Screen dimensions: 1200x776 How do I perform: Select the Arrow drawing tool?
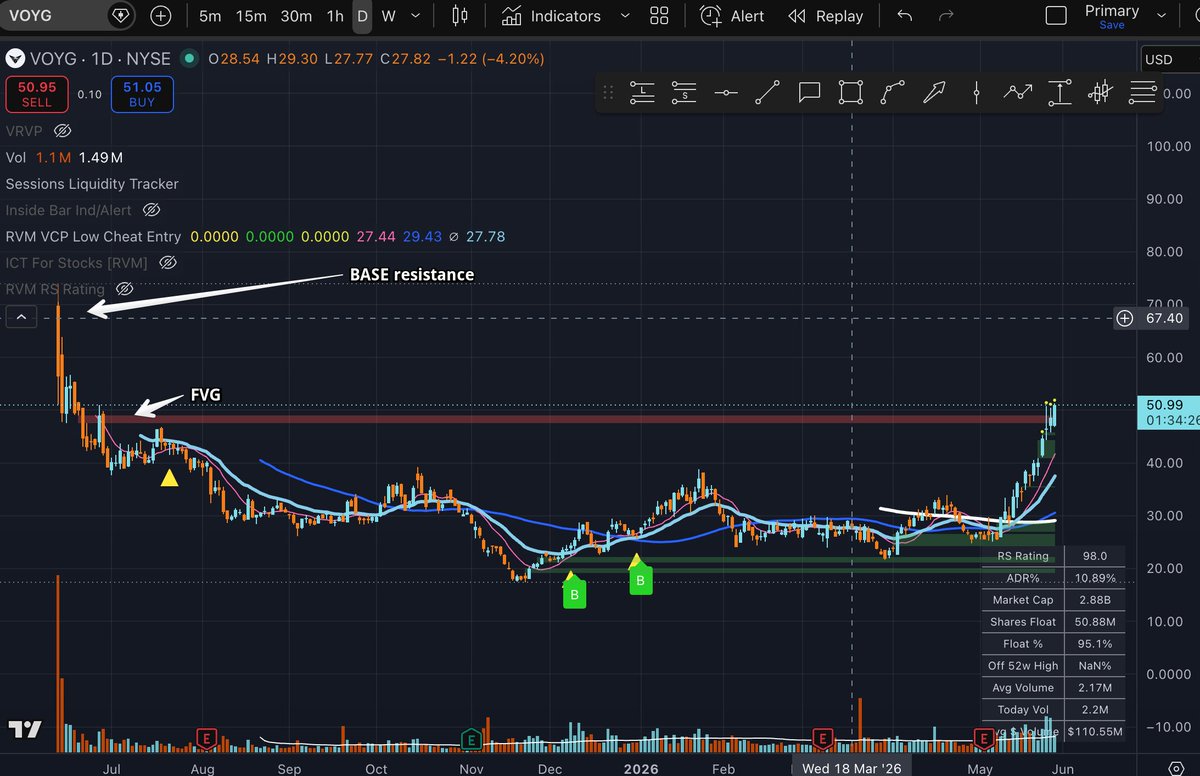click(934, 93)
